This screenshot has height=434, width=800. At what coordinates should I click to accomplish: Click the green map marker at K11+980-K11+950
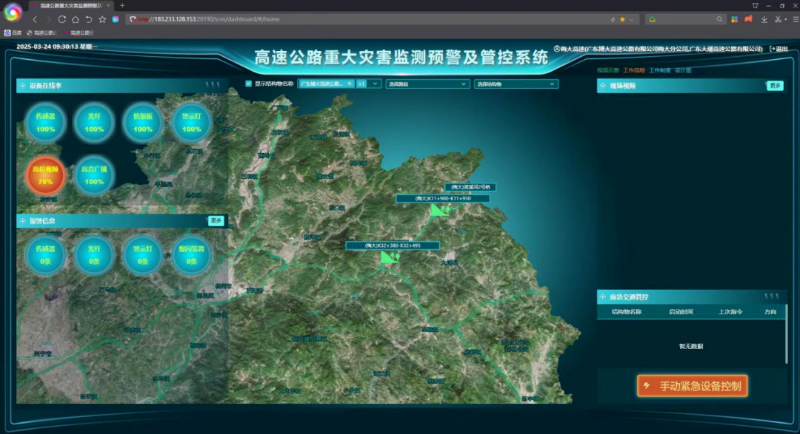coord(437,210)
